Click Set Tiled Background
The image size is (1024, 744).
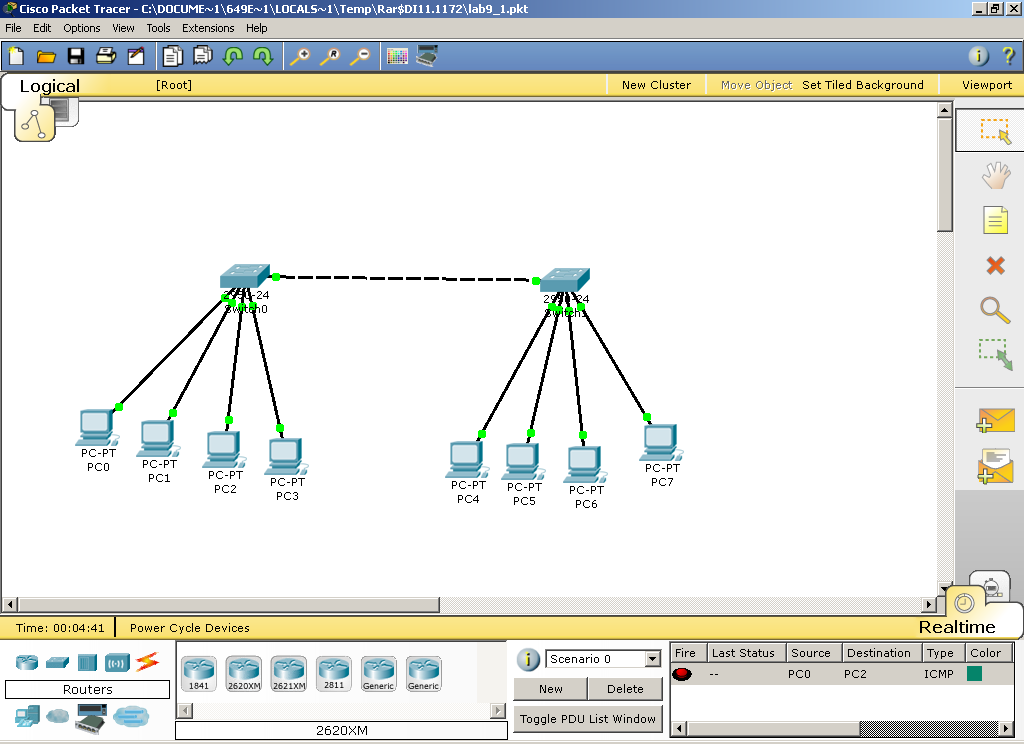click(863, 85)
